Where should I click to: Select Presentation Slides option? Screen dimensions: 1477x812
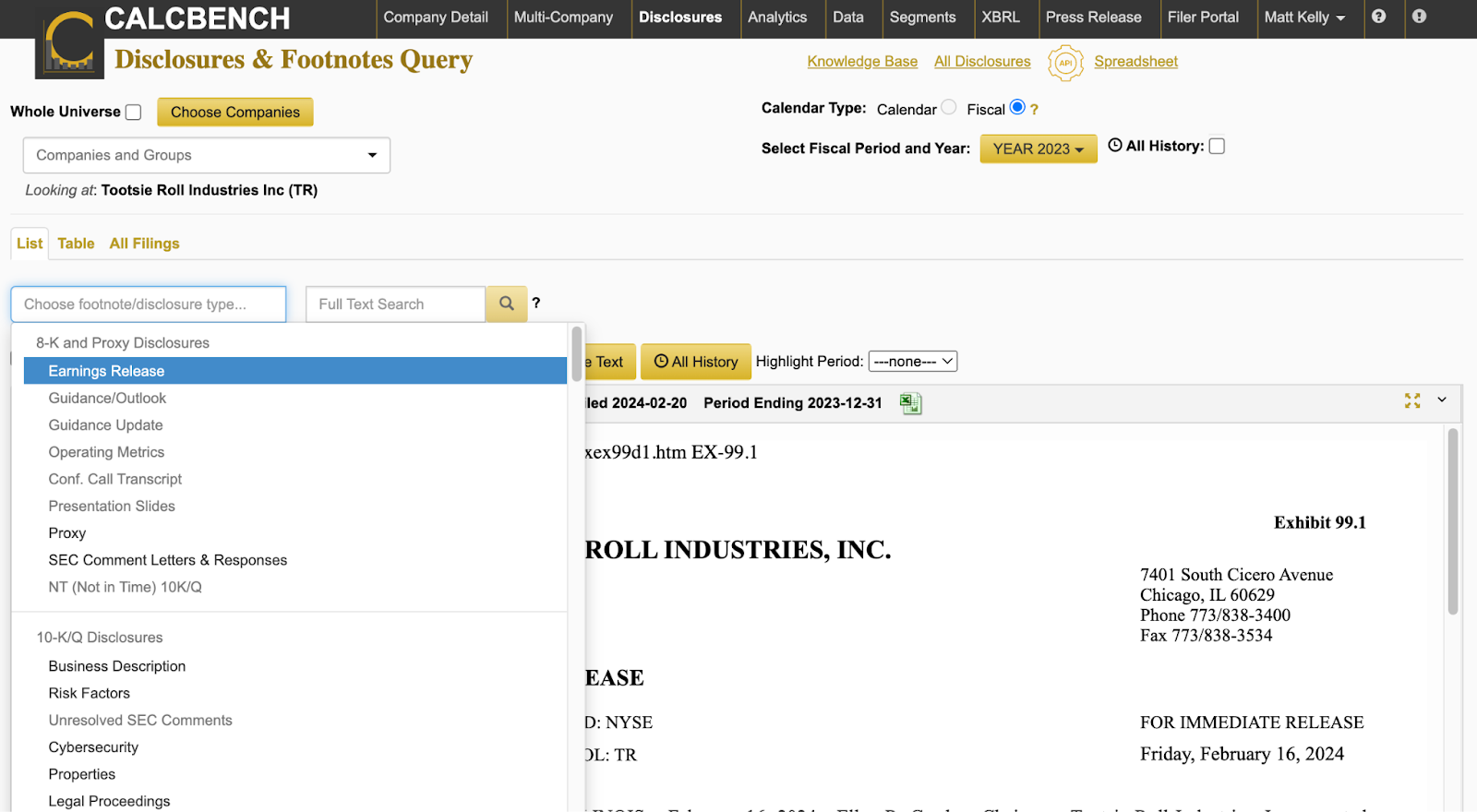295,506
